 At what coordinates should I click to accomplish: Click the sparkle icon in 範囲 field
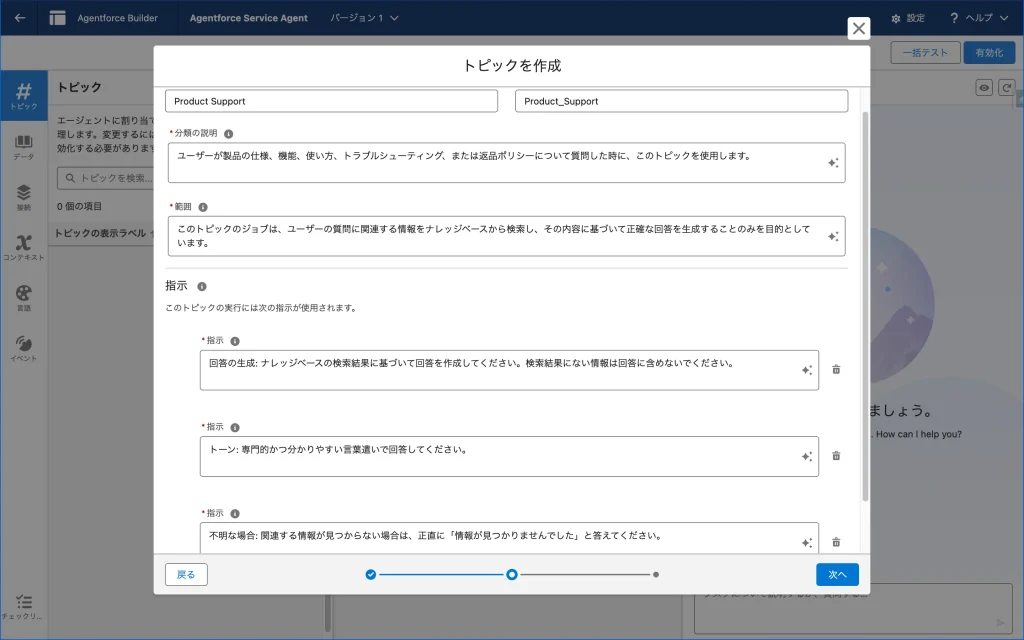832,237
